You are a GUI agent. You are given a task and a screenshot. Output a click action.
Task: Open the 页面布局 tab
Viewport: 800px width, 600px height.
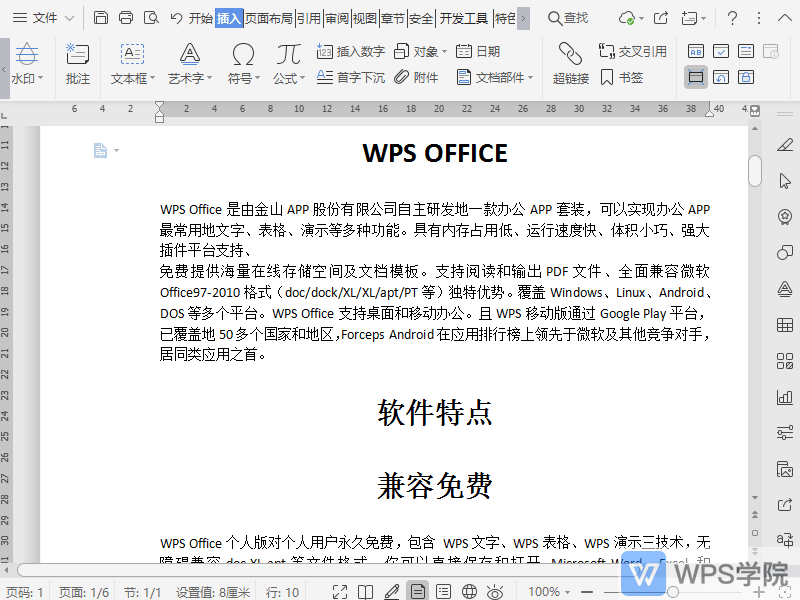(269, 18)
